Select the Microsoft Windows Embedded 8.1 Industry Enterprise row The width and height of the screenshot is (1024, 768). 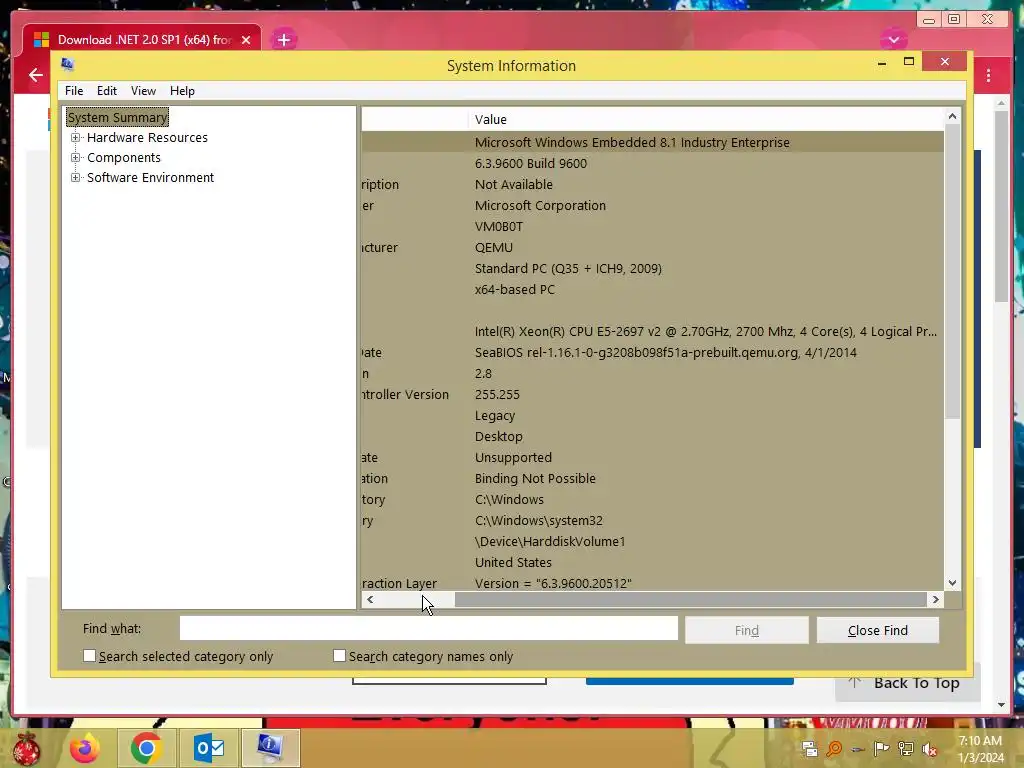pos(652,142)
